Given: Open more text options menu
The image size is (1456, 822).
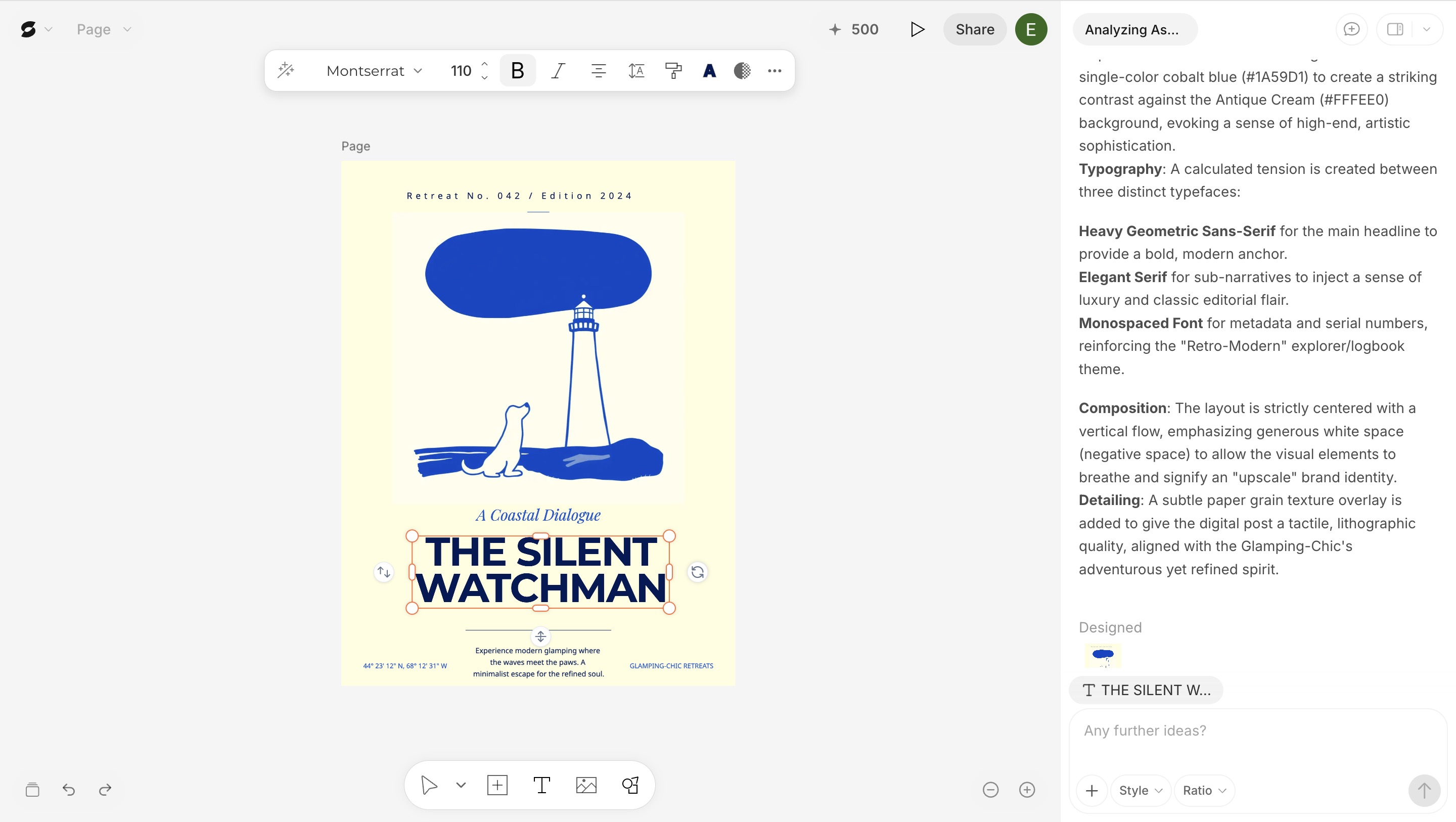Looking at the screenshot, I should click(775, 71).
